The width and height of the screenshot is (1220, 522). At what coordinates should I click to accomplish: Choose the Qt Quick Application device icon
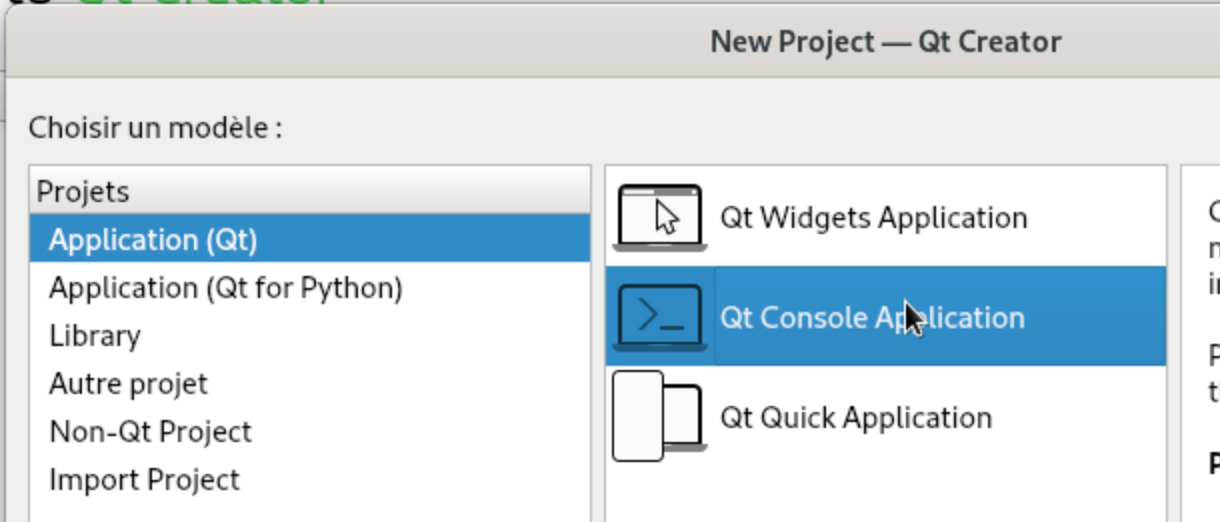(660, 416)
